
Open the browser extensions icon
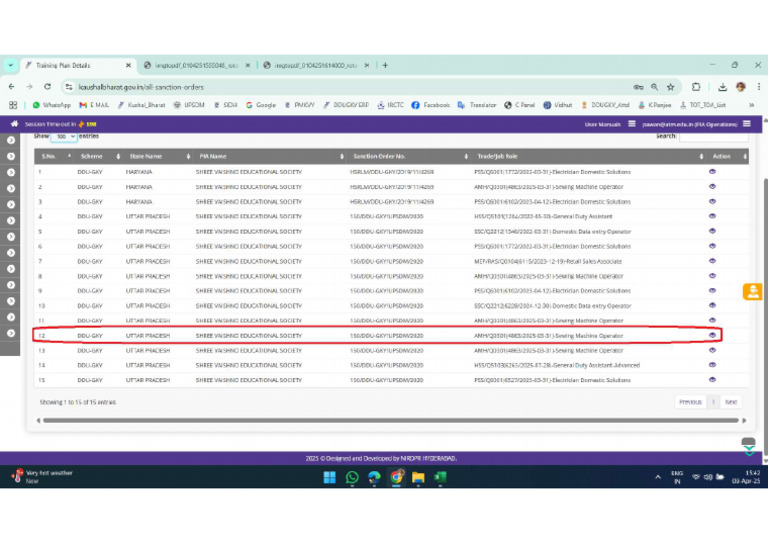click(x=696, y=87)
